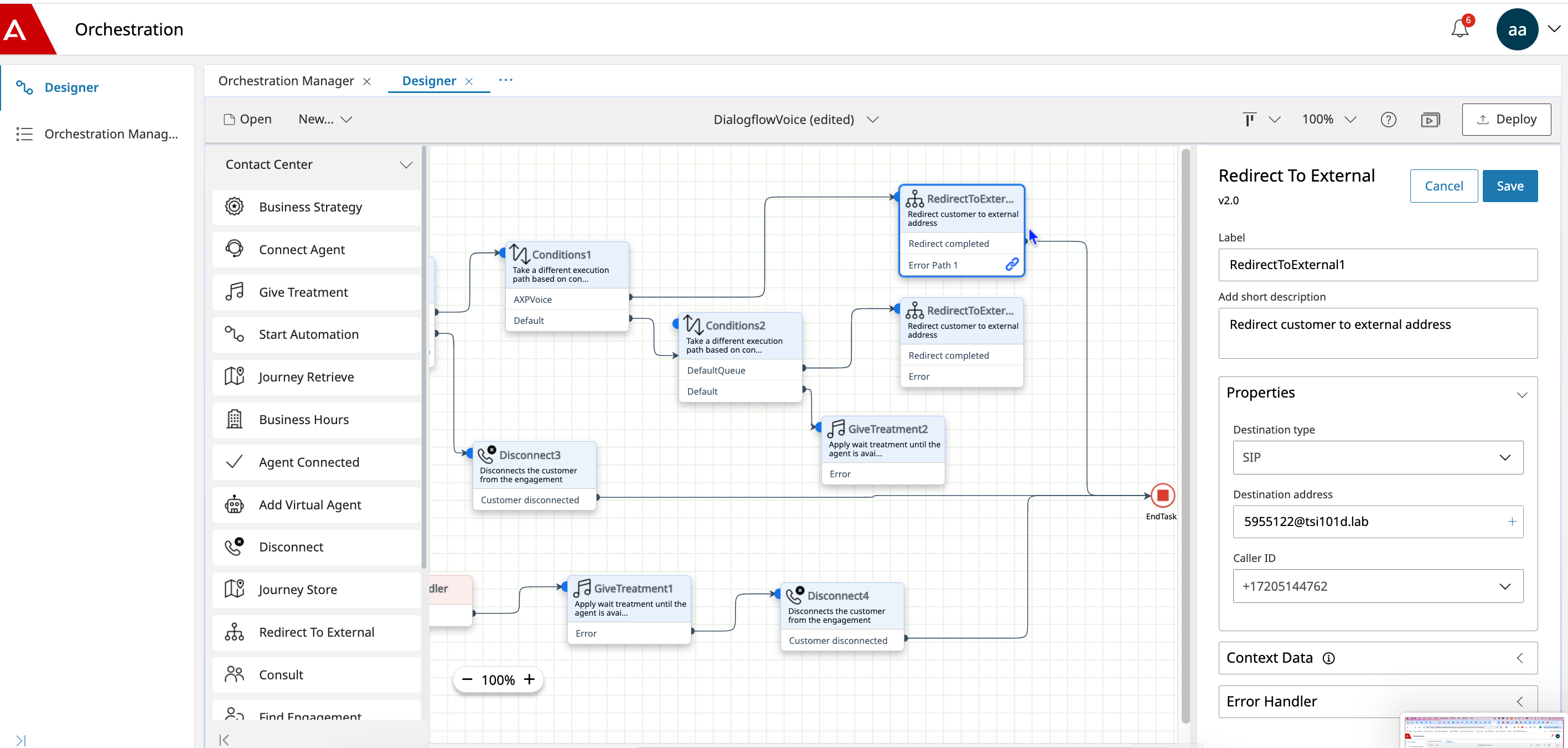Viewport: 1568px width, 748px height.
Task: Click the alignment tool icon in toolbar
Action: point(1249,120)
